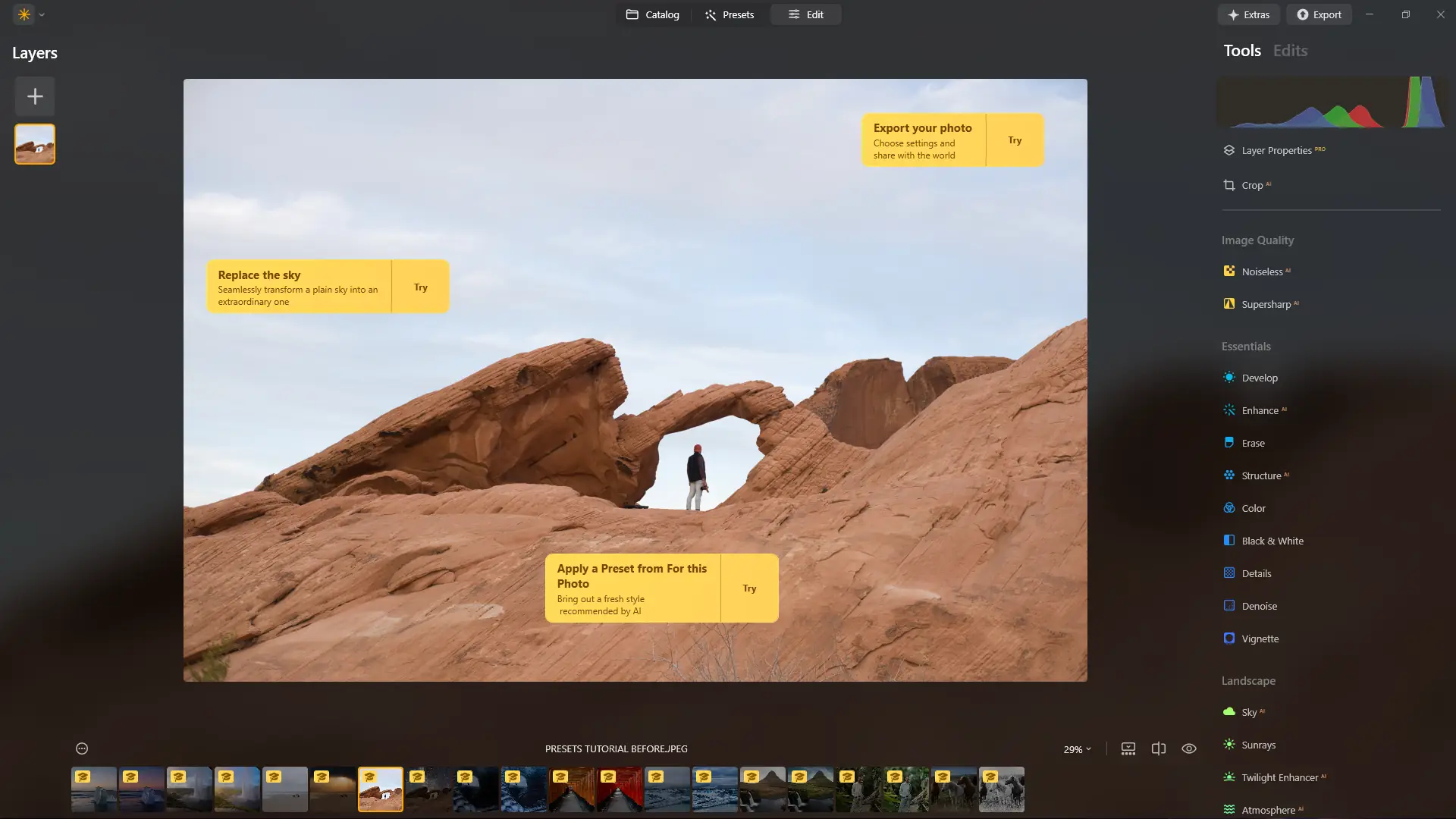Viewport: 1456px width, 819px height.
Task: Open the Crop tool
Action: pyautogui.click(x=1251, y=185)
